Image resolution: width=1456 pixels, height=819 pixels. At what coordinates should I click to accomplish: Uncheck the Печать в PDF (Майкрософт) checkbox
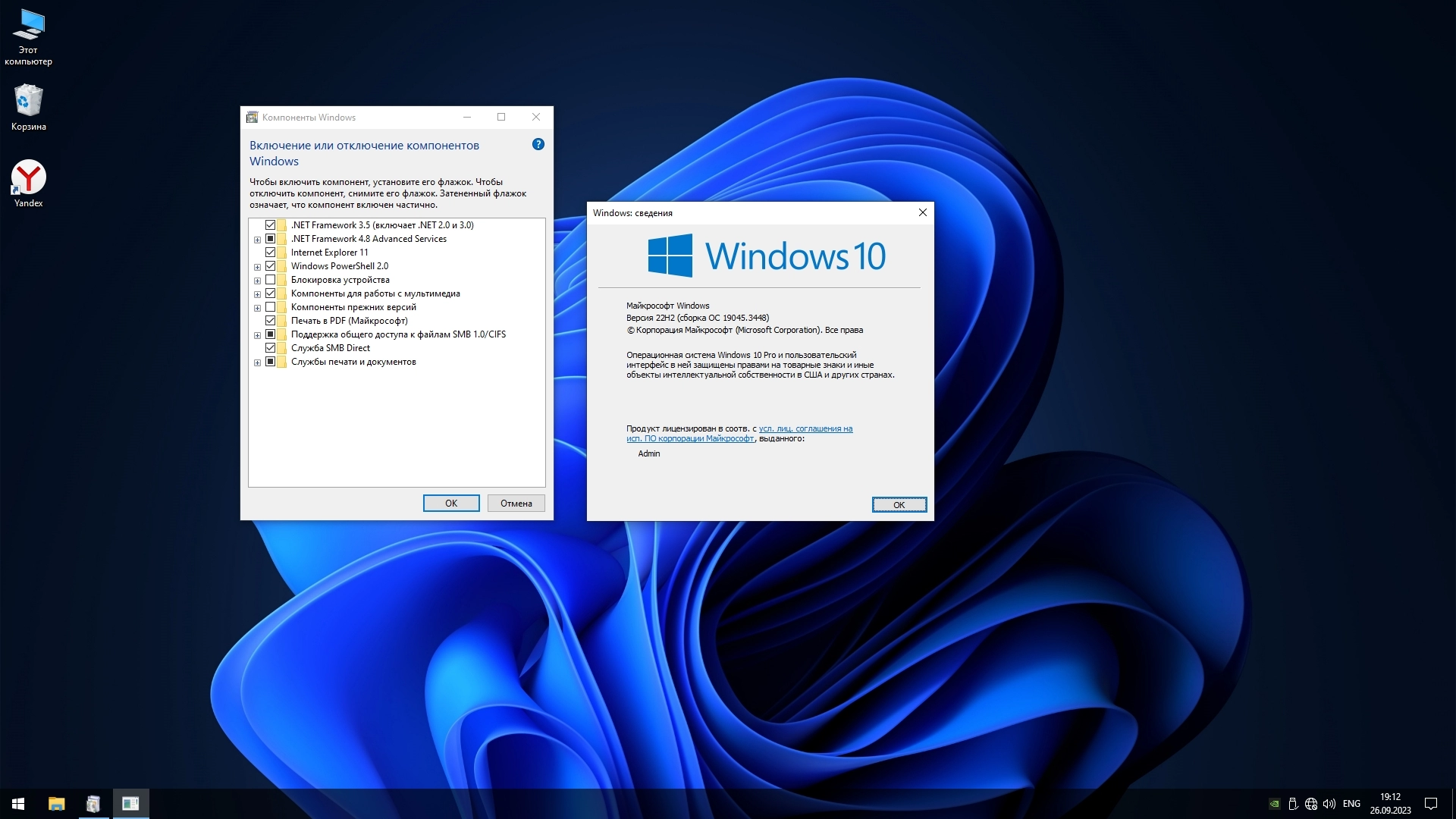(270, 321)
